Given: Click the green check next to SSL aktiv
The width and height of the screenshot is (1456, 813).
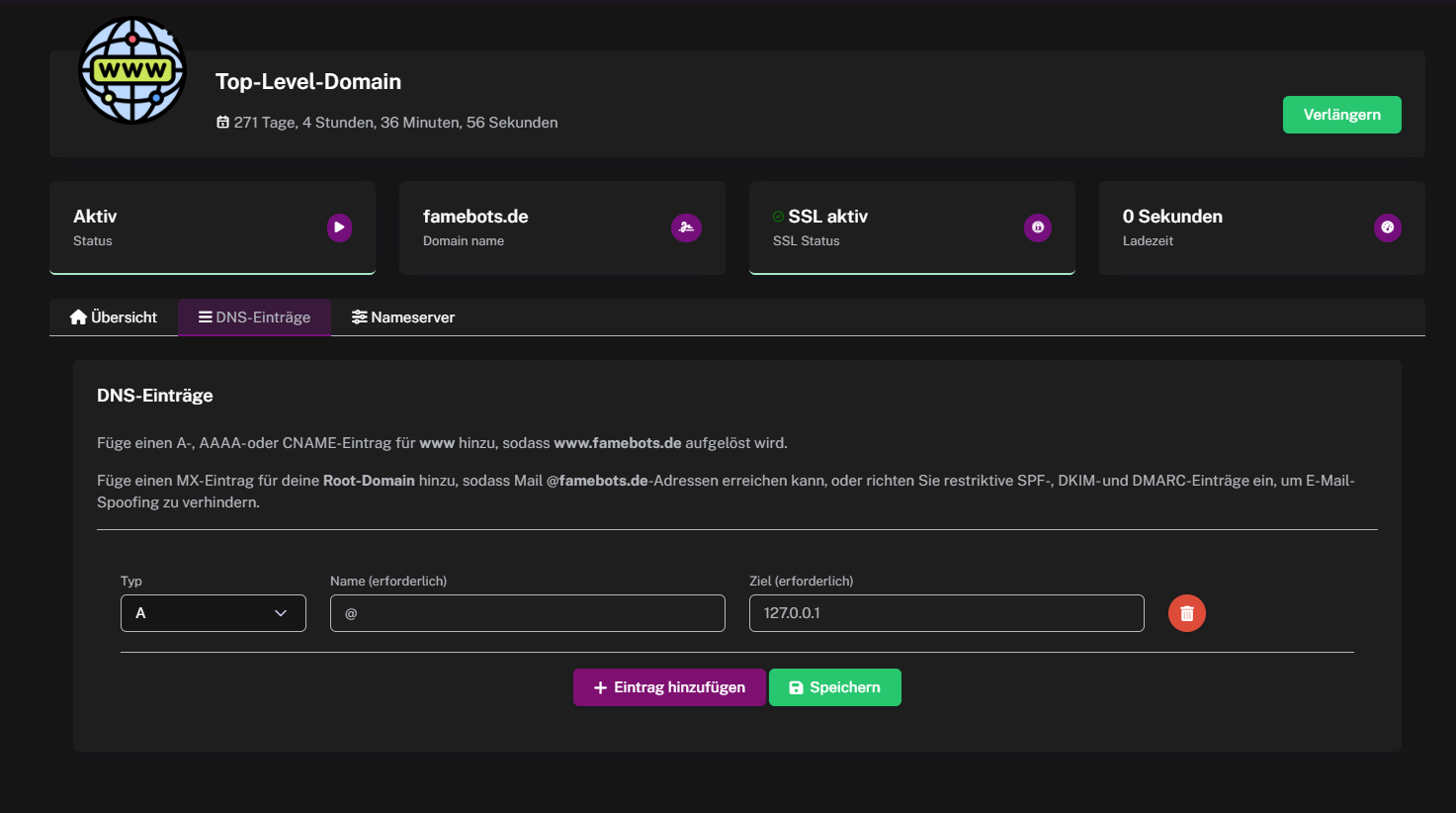Looking at the screenshot, I should click(778, 217).
